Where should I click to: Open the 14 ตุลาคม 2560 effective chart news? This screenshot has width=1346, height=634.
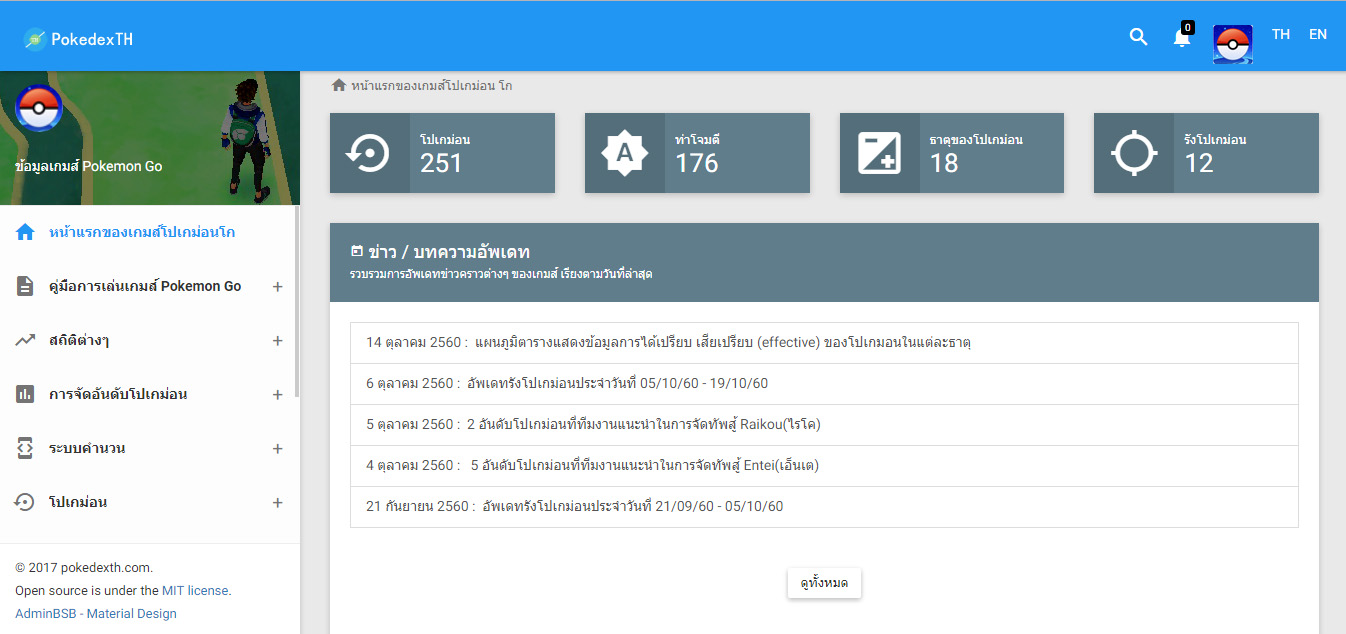pos(824,343)
